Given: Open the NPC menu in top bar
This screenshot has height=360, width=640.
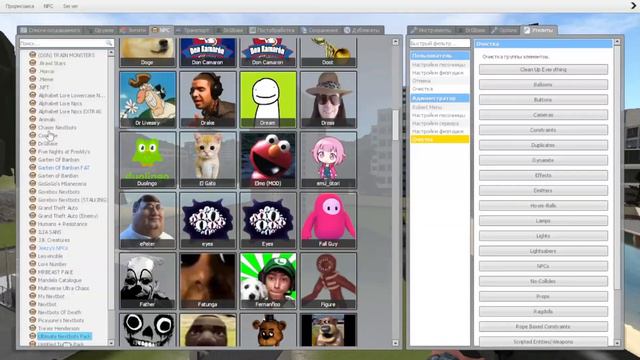Looking at the screenshot, I should [x=48, y=6].
